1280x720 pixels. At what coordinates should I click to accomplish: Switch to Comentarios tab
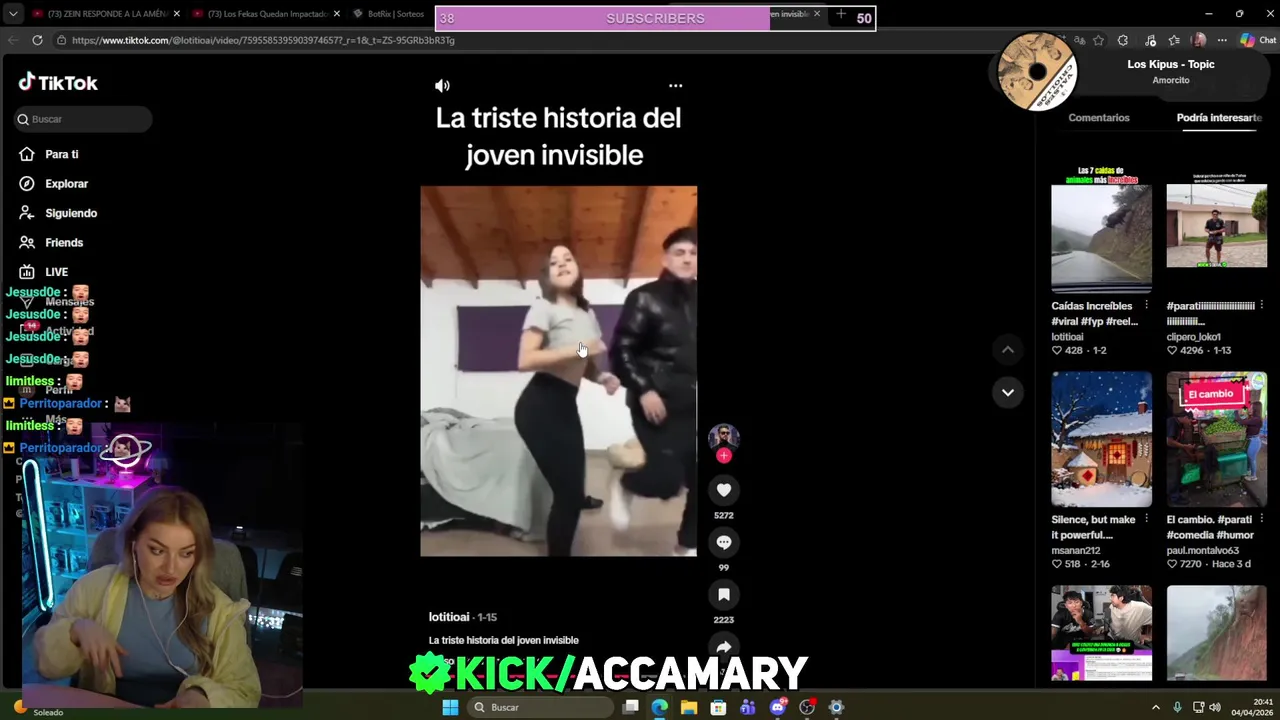1099,118
